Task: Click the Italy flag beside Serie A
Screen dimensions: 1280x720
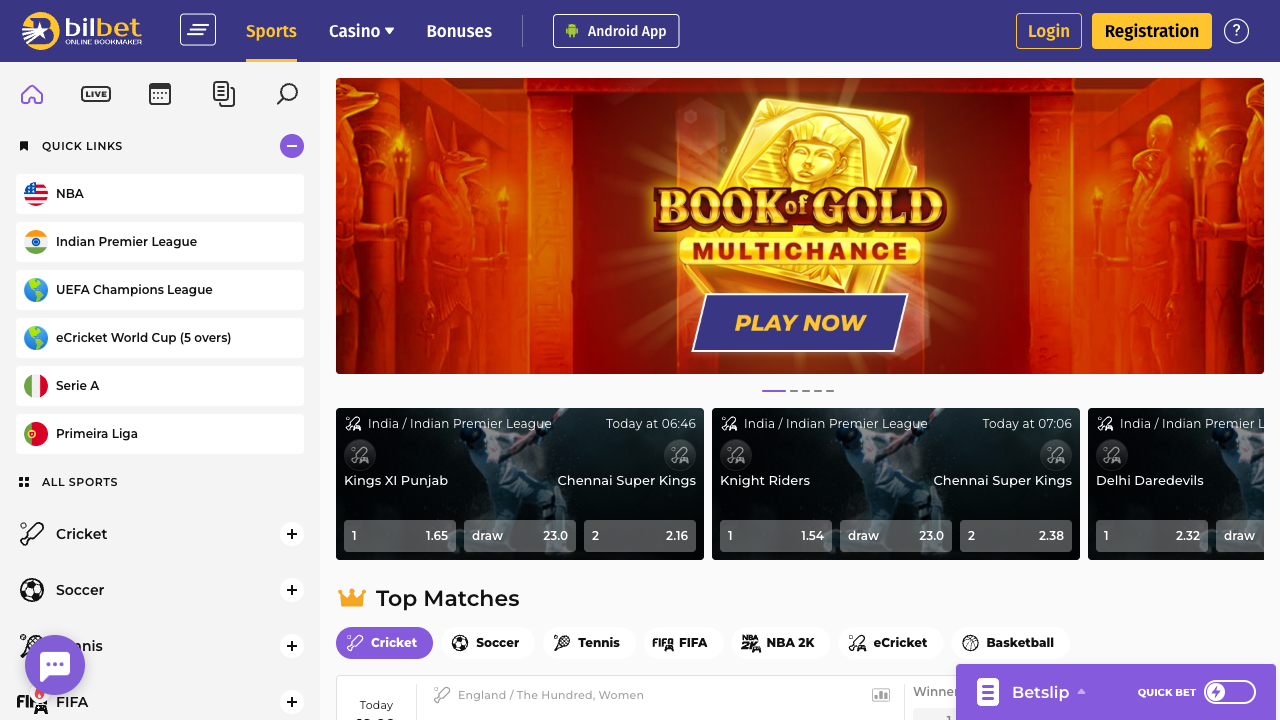Action: tap(36, 386)
